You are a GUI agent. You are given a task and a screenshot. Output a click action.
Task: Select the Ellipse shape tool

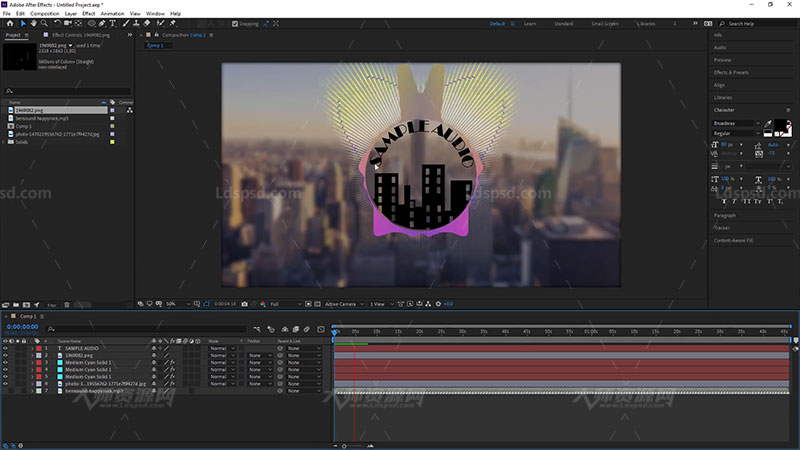coord(91,23)
